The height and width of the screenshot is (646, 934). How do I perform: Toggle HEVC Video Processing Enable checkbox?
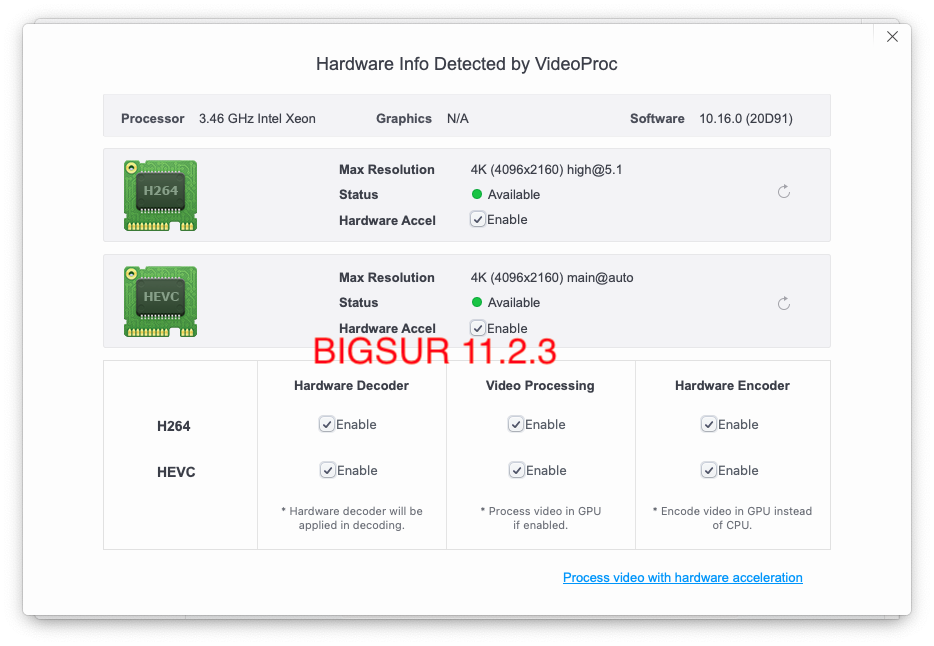point(516,470)
